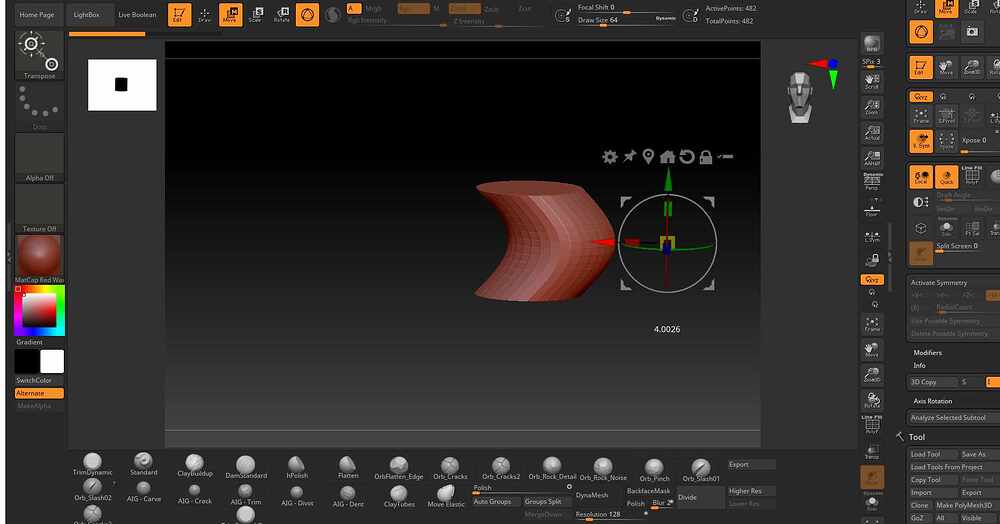This screenshot has height=524, width=1000.
Task: Click the head orientation camera view
Action: (800, 97)
